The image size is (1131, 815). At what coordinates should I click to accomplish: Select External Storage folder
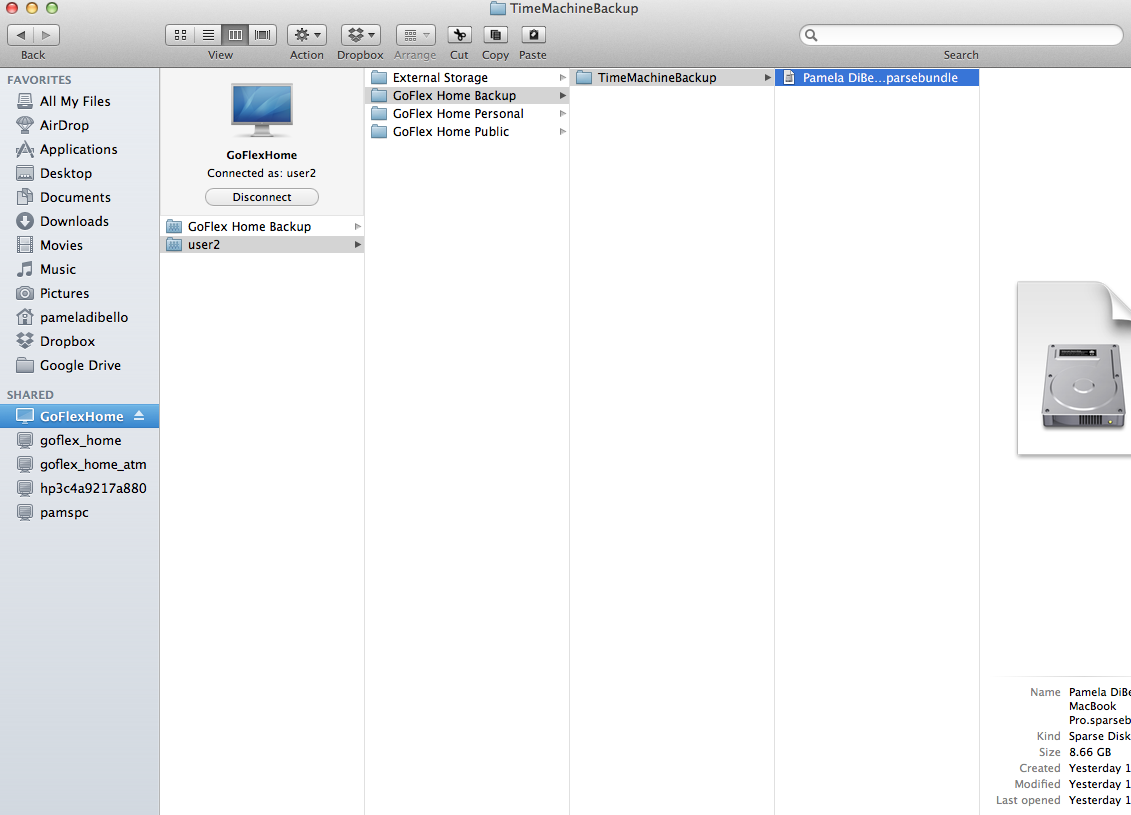(x=467, y=77)
